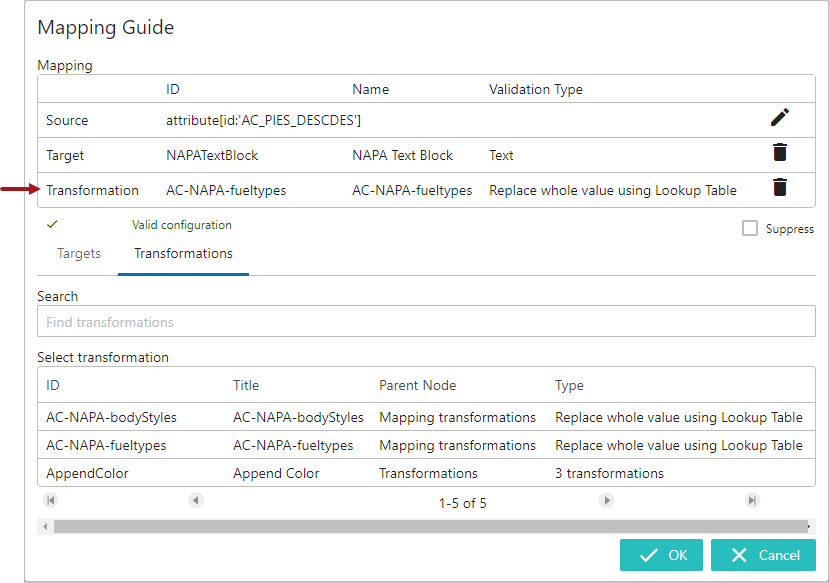The height and width of the screenshot is (583, 829).
Task: Delete the Target mapping via trash icon
Action: click(780, 153)
